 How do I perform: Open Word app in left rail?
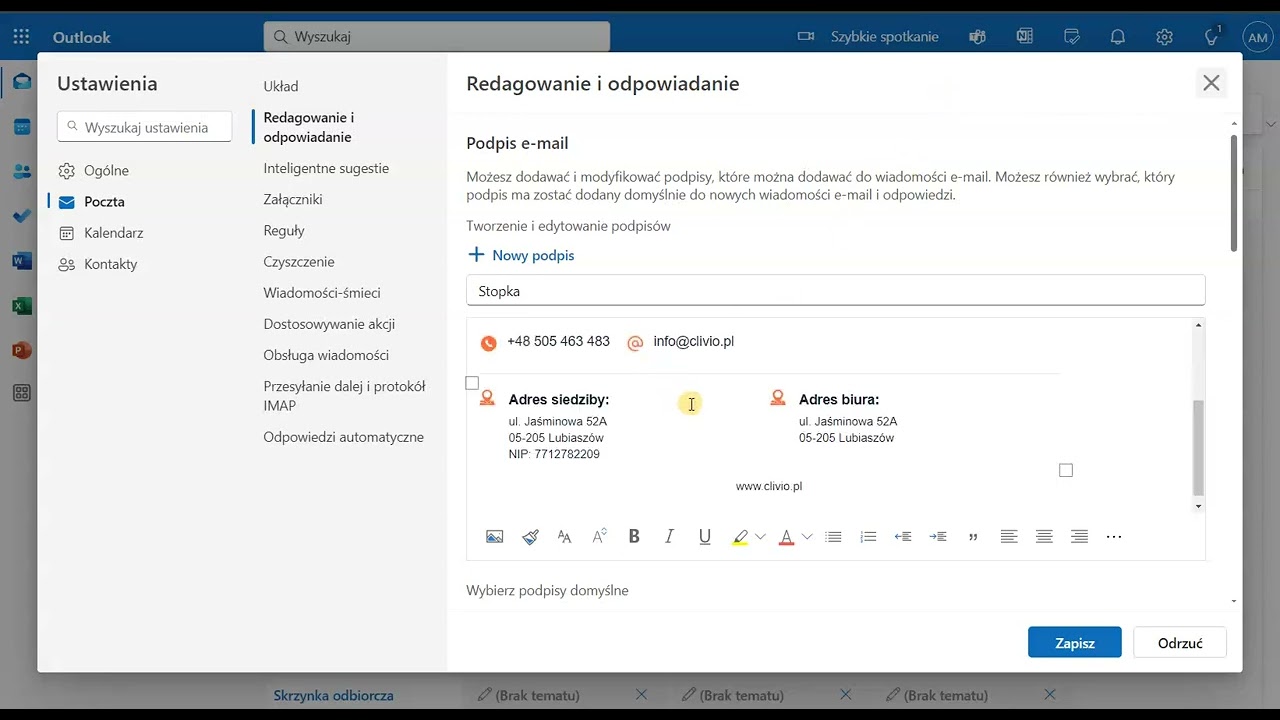click(x=21, y=261)
